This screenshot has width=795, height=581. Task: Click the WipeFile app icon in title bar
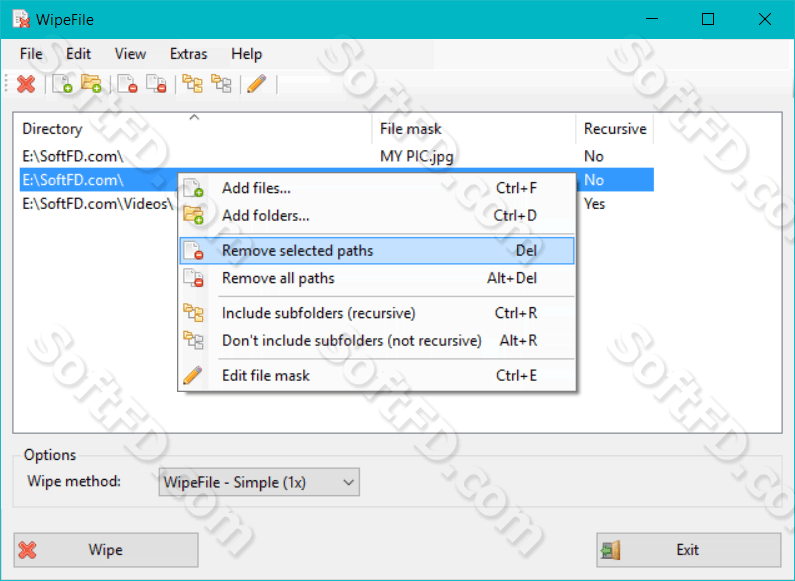point(21,19)
